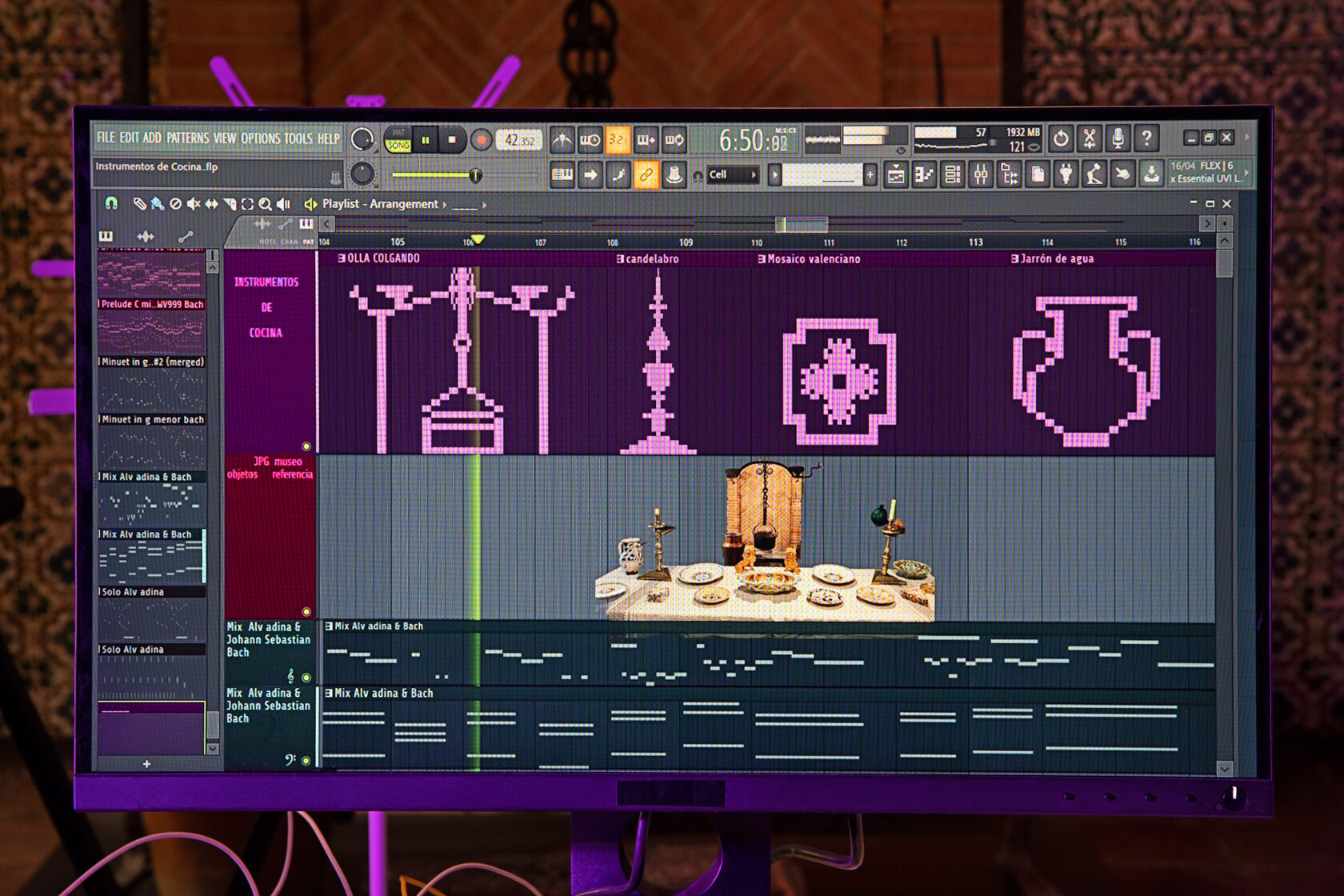Viewport: 1344px width, 896px height.
Task: Open the Plugin picker plug icon
Action: pos(1066,174)
